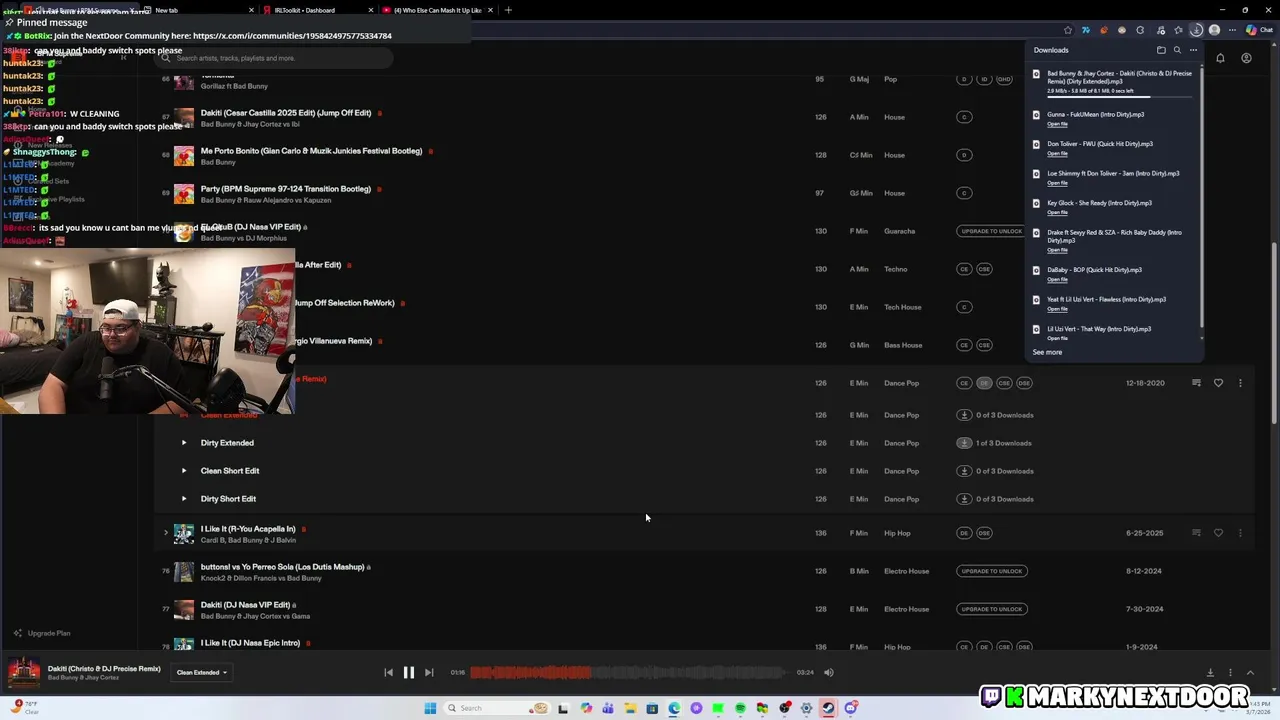Open the Me Porto Bonito track thumbnail
The height and width of the screenshot is (720, 1280).
click(184, 155)
